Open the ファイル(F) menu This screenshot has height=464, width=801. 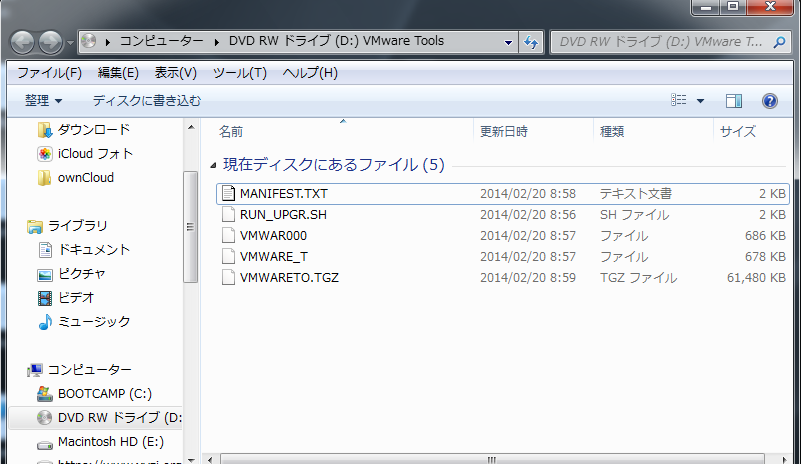(49, 73)
